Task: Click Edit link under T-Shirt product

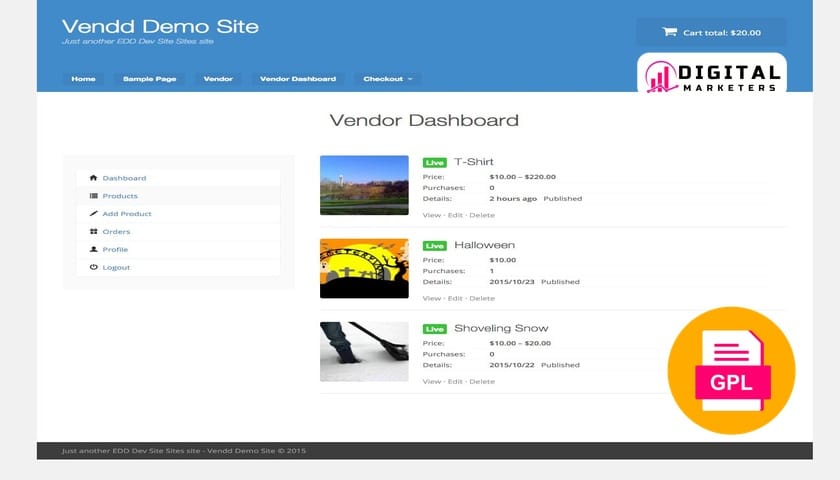Action: [455, 215]
